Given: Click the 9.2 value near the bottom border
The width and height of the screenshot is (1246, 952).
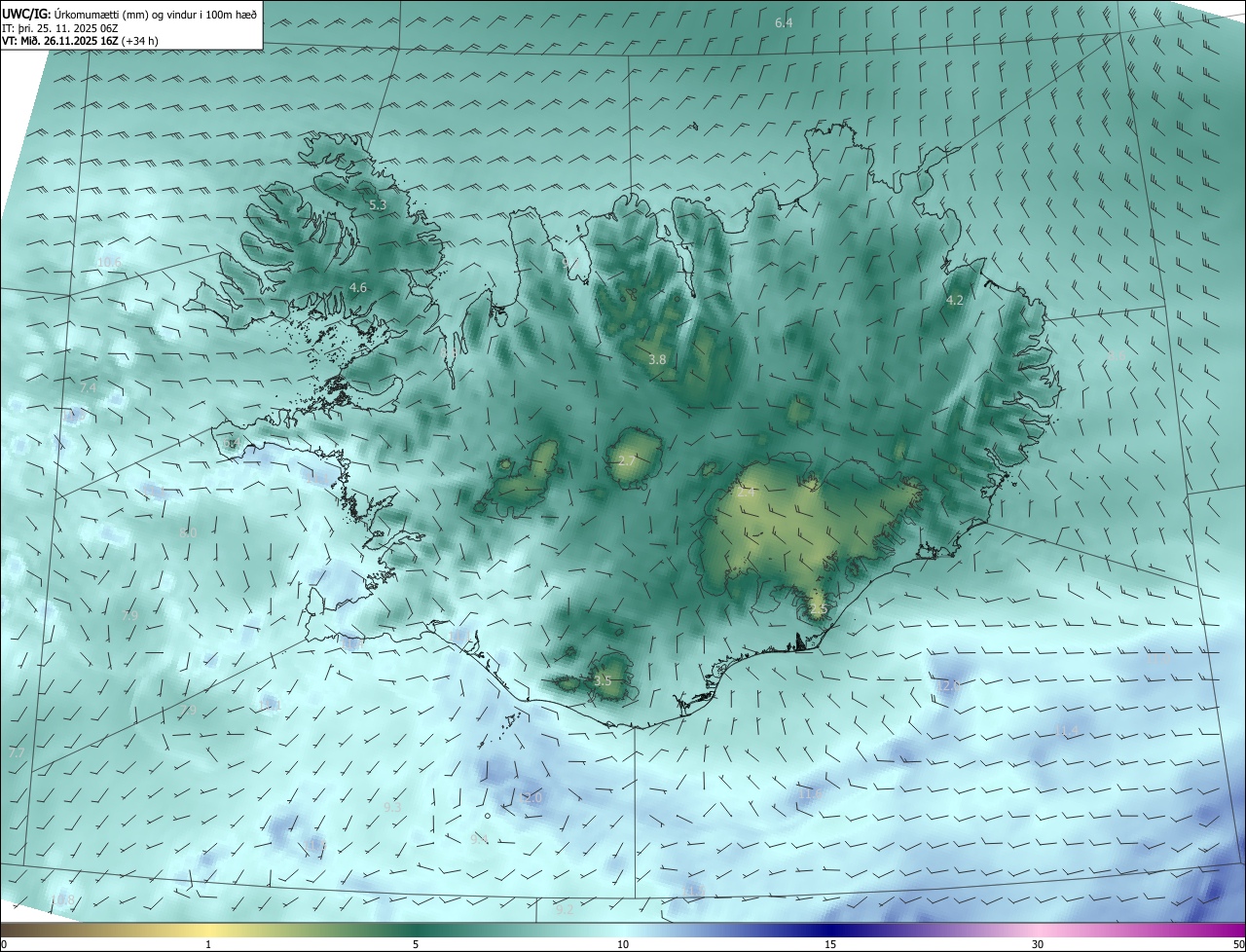Looking at the screenshot, I should (565, 910).
